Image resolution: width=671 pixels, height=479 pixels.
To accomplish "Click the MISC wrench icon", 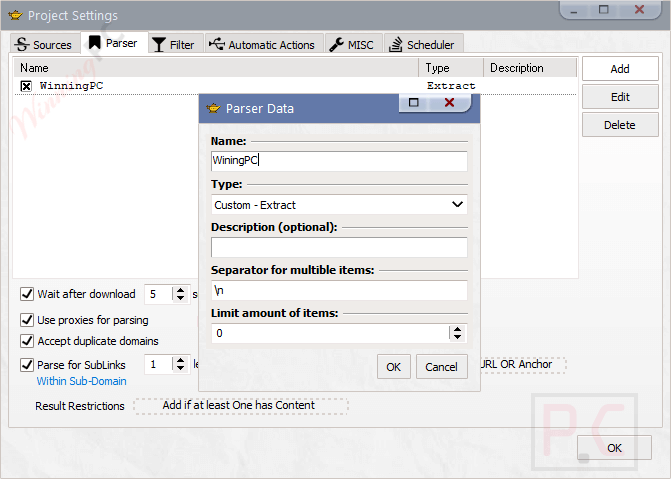I will [x=336, y=44].
